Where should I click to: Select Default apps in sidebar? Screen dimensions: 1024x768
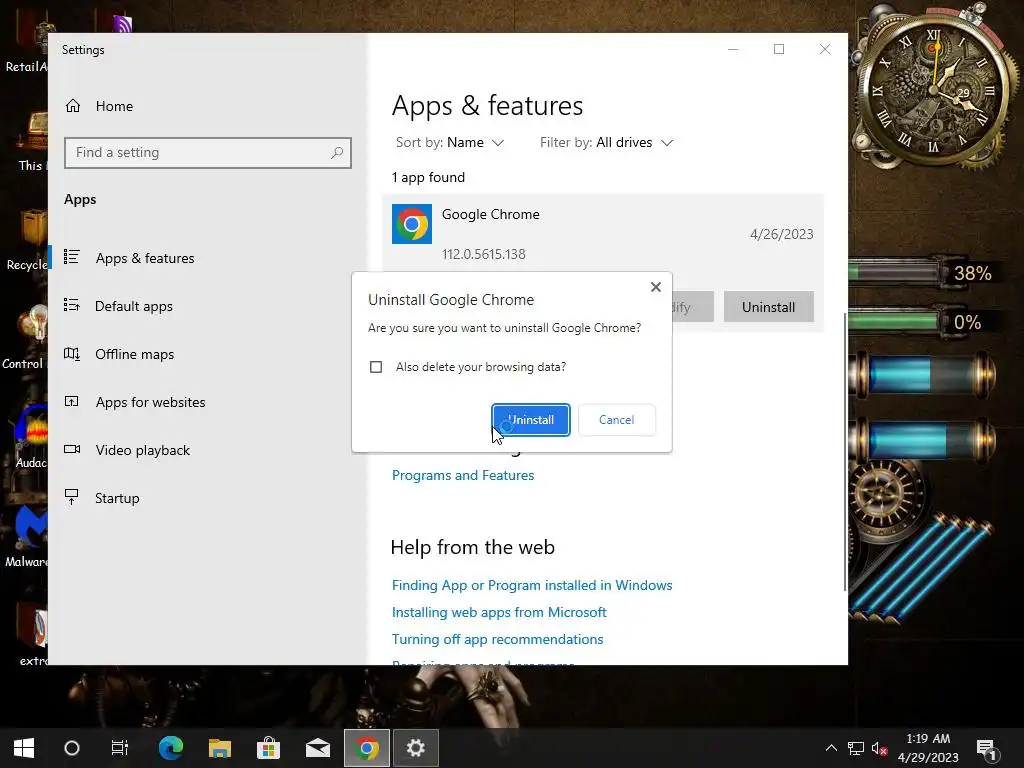pyautogui.click(x=133, y=306)
